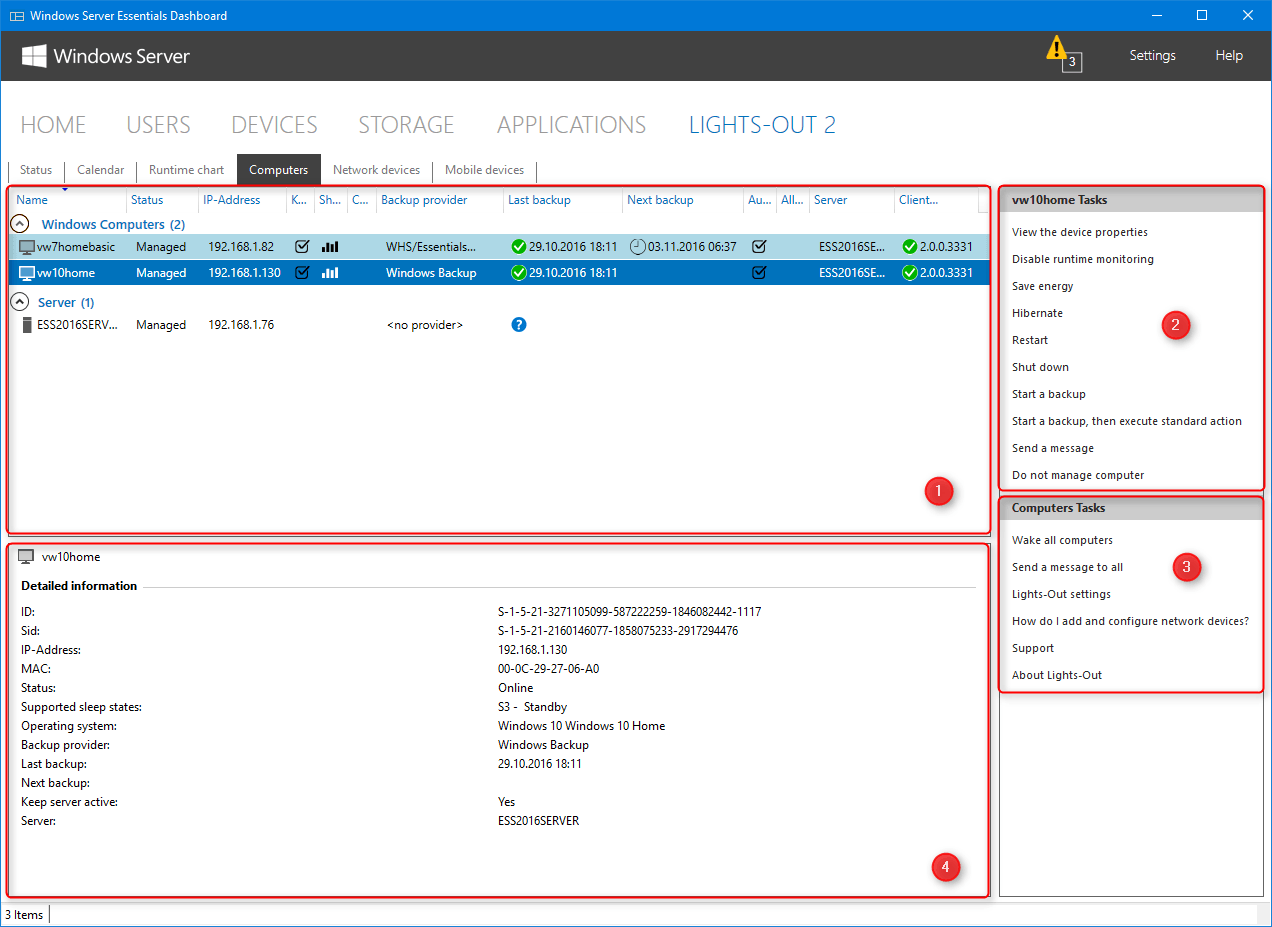
Task: Open How do I add and configure network devices?
Action: pos(1131,621)
